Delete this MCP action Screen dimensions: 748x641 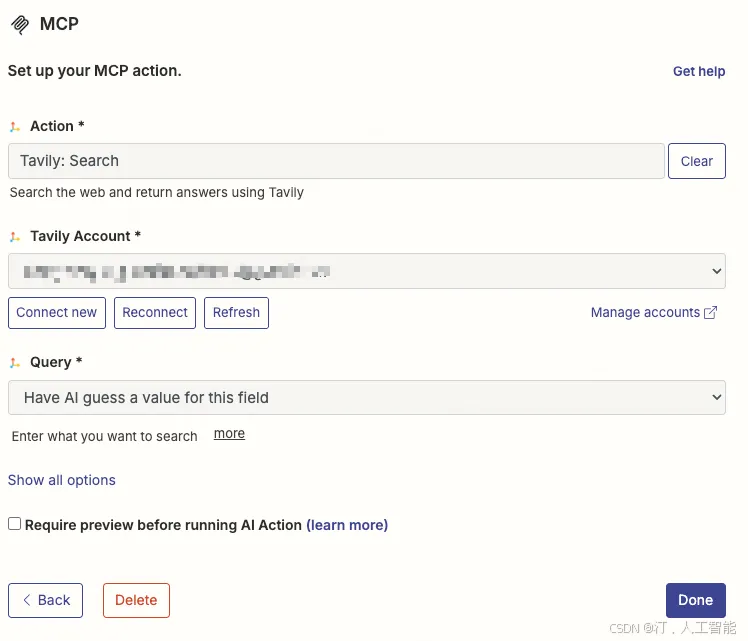pyautogui.click(x=136, y=600)
